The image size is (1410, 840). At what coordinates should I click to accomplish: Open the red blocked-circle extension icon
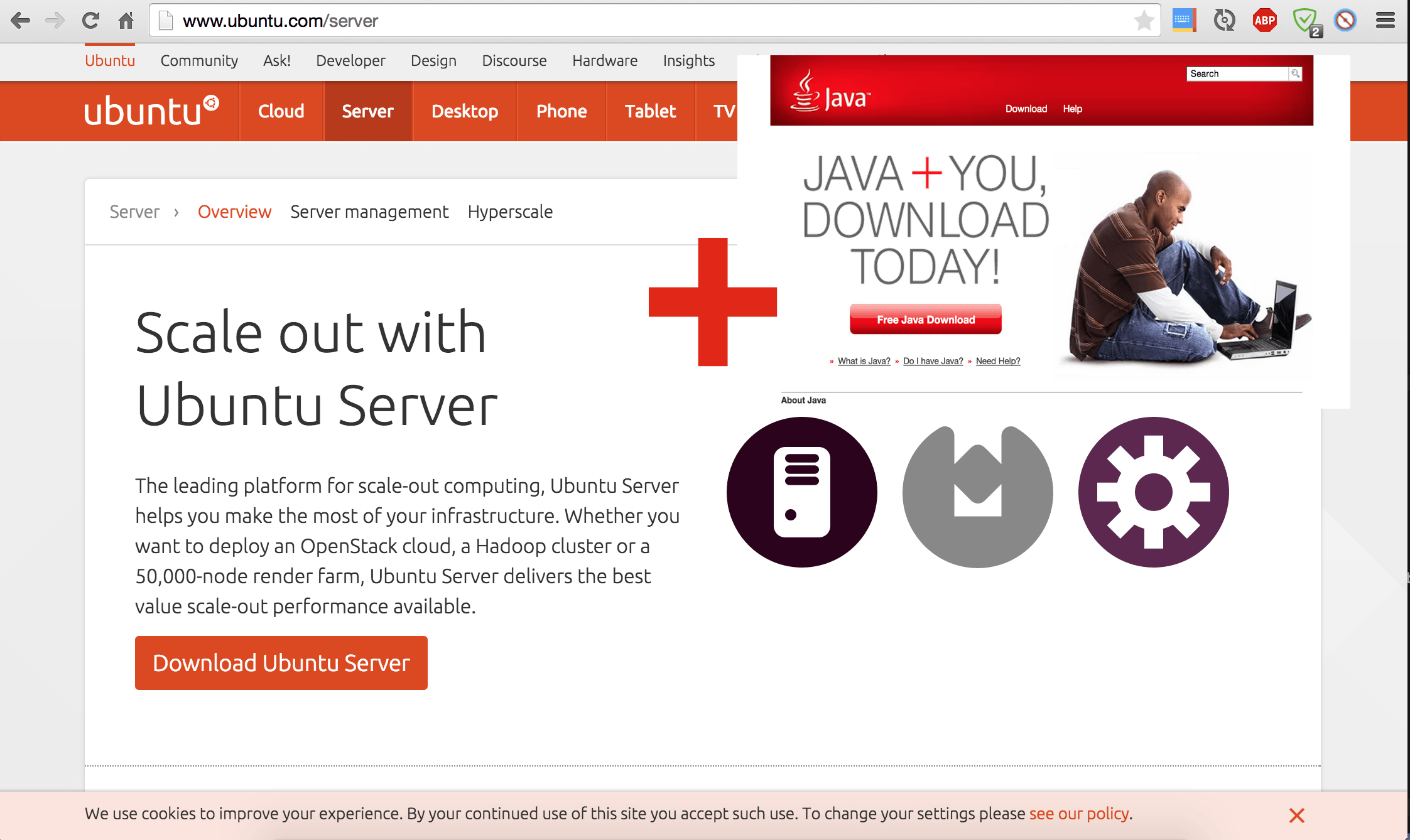coord(1345,20)
